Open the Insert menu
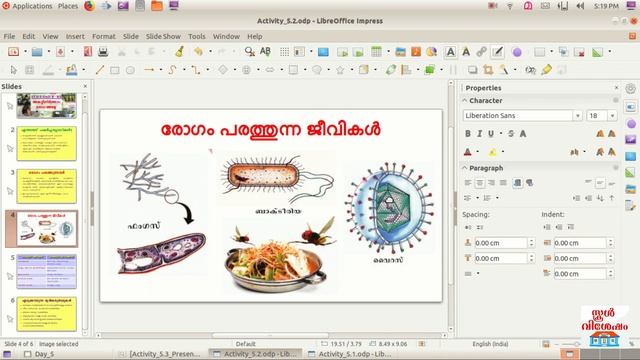This screenshot has width=640, height=360. (75, 36)
